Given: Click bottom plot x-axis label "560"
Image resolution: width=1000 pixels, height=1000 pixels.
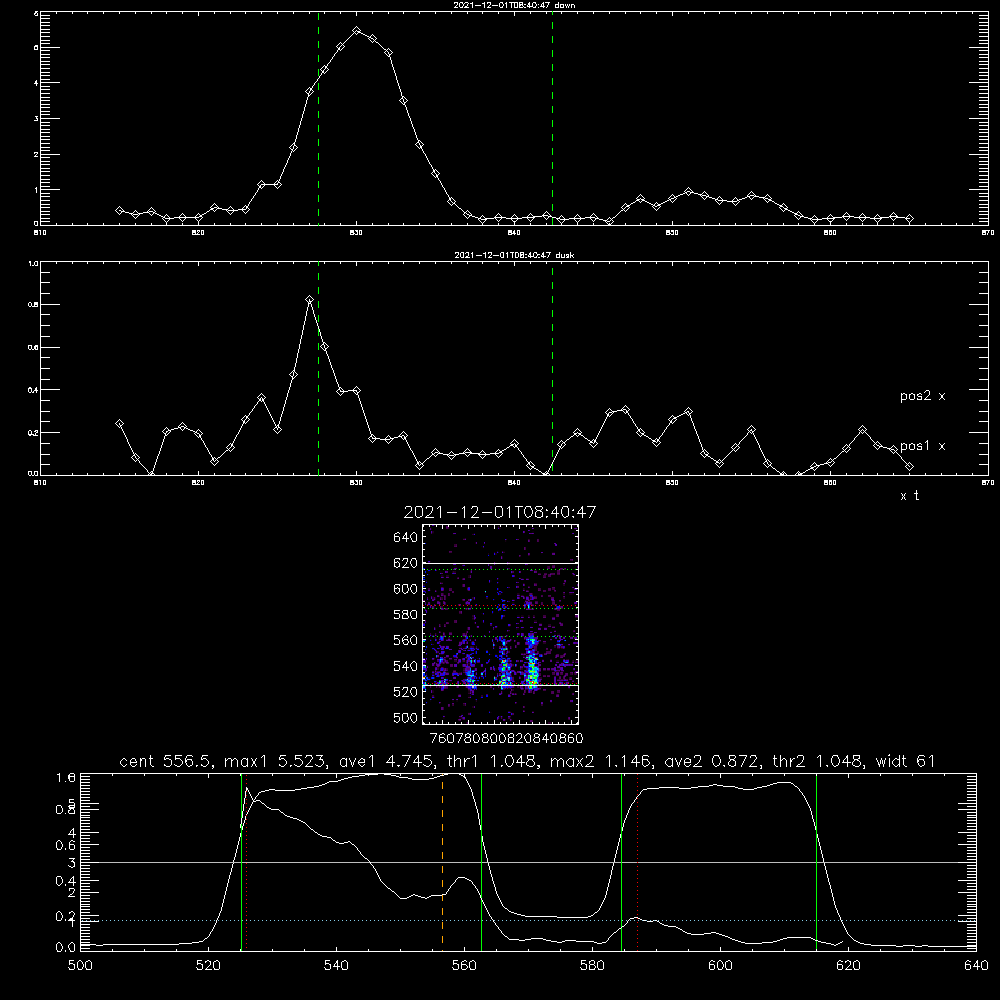Looking at the screenshot, I should pyautogui.click(x=464, y=966).
